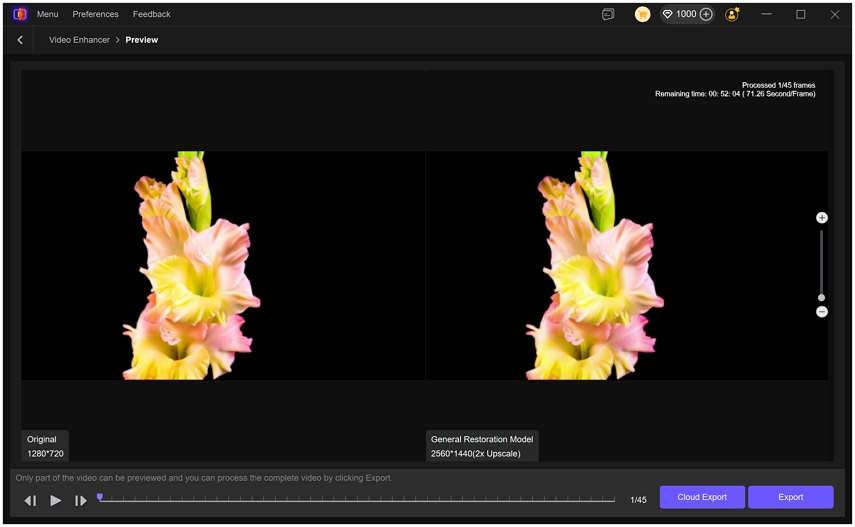Open the user account profile icon

(732, 14)
